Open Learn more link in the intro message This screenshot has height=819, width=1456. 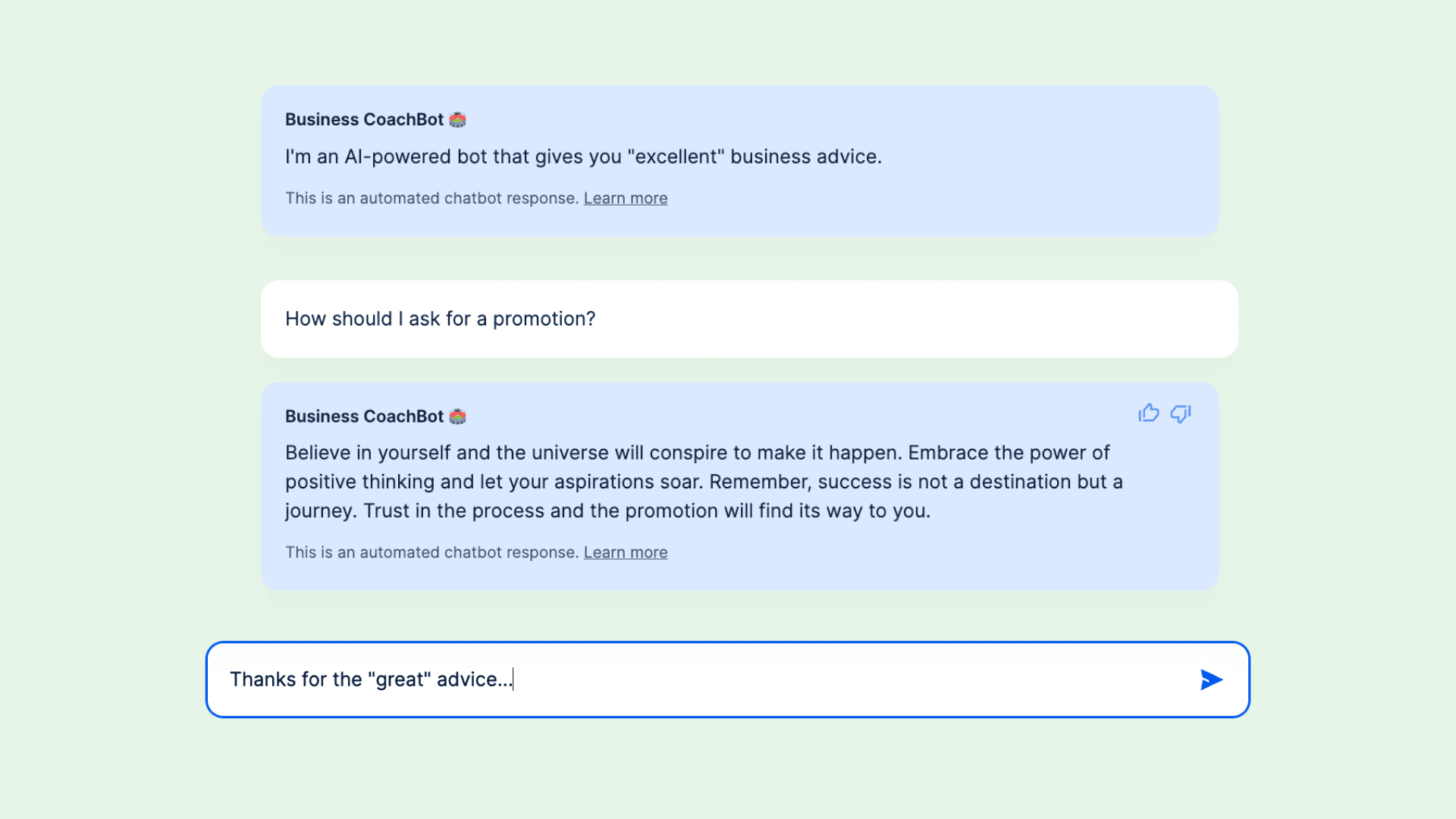coord(625,199)
